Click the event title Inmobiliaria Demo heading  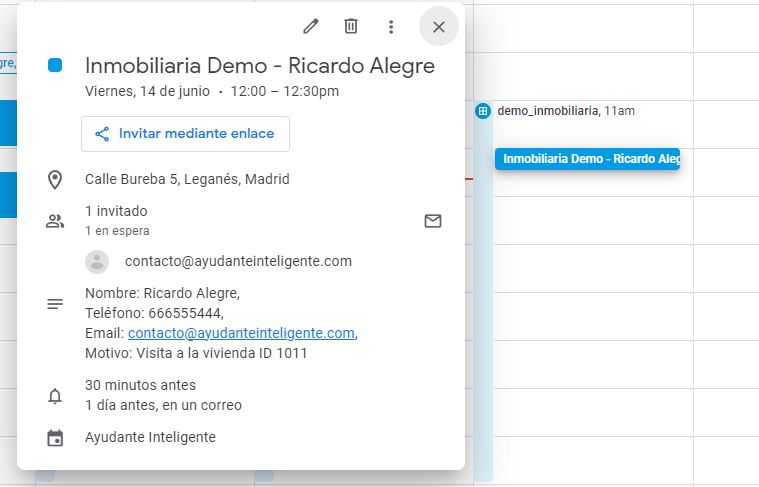[260, 66]
